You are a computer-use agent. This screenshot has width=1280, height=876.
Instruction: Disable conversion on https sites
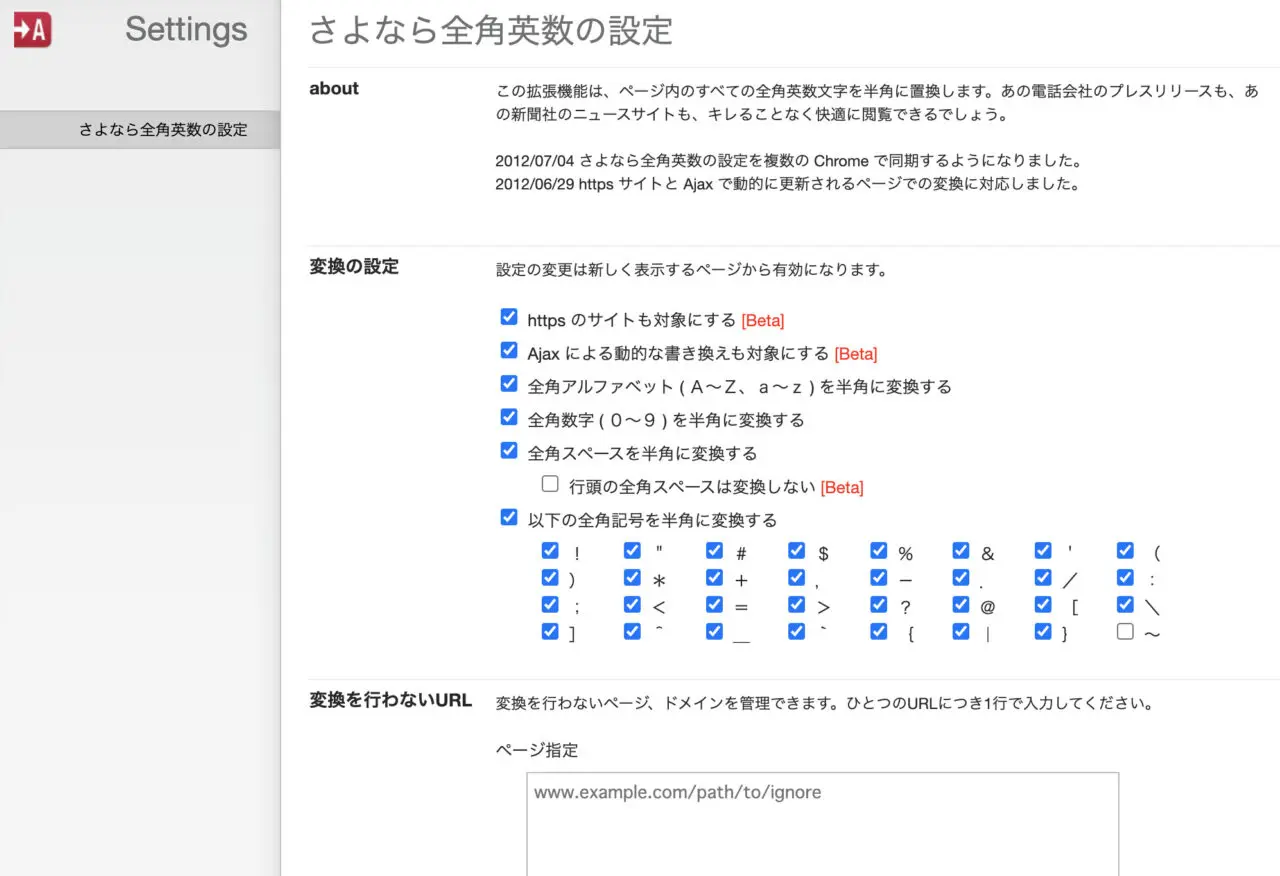coord(509,316)
